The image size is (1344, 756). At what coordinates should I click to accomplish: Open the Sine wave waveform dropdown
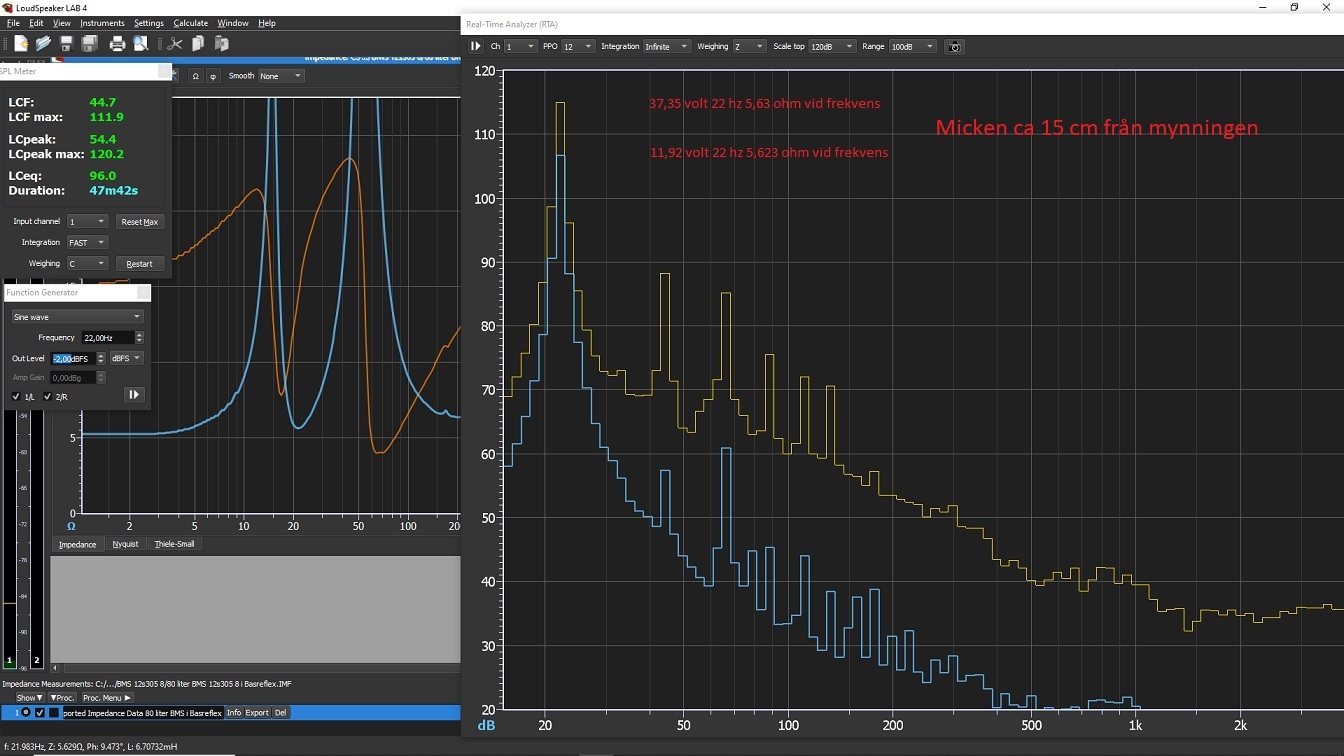pyautogui.click(x=77, y=317)
